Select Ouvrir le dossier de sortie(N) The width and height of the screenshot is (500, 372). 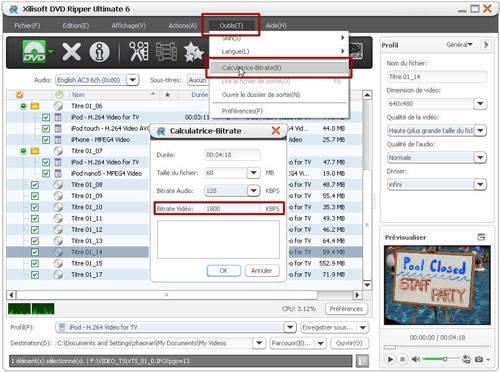[x=279, y=95]
